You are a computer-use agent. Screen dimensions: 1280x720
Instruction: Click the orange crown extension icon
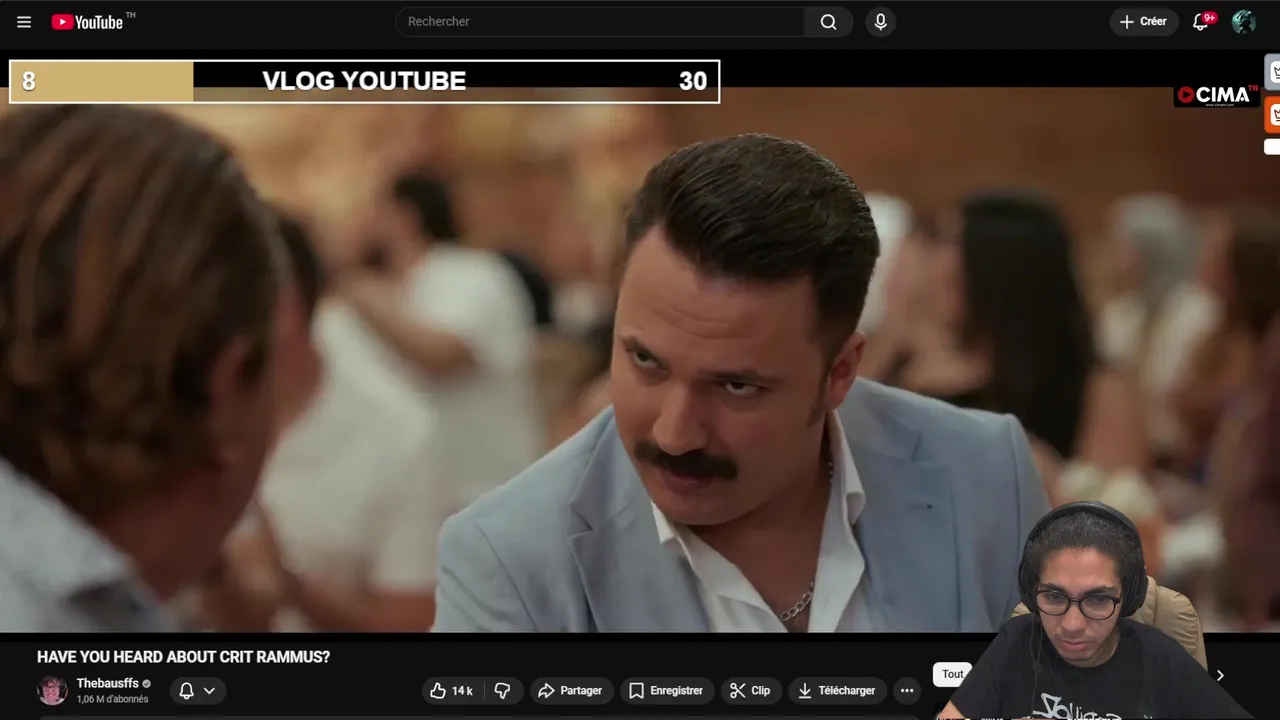point(1274,115)
